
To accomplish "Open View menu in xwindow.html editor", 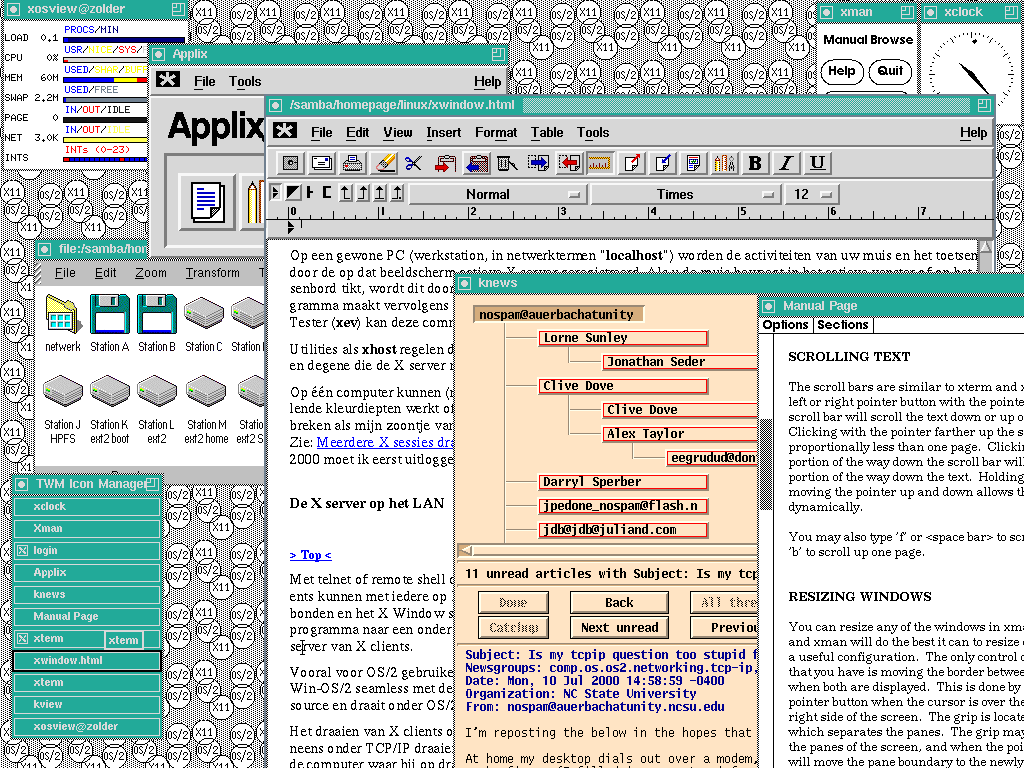I will 398,133.
